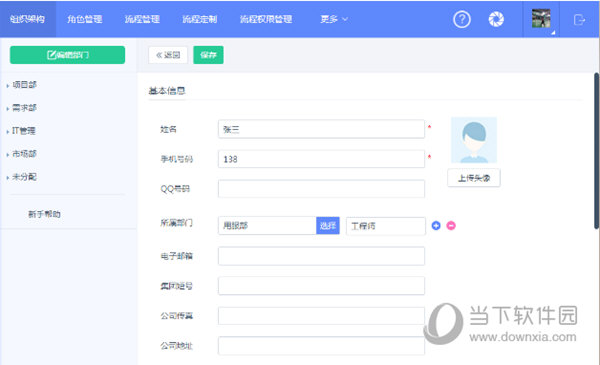Go to 流程管理 tab
Viewport: 600px width, 365px height.
[142, 19]
